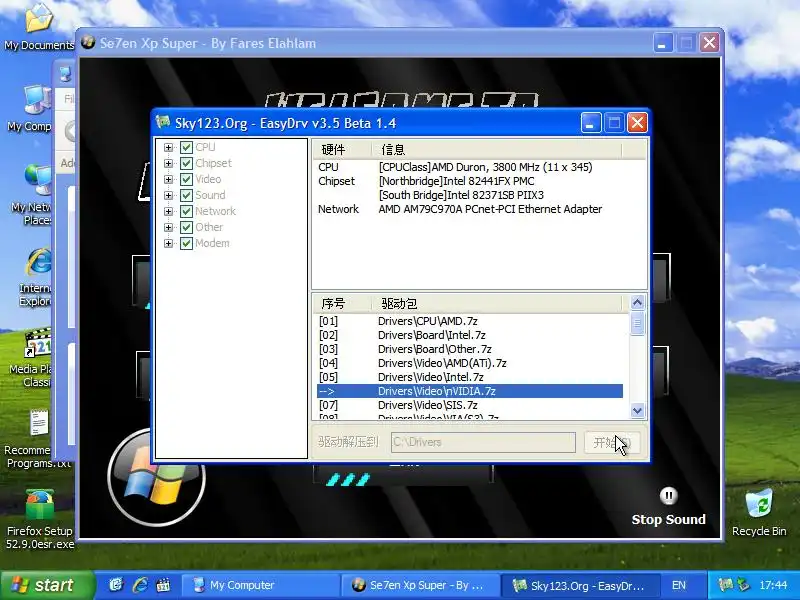
Task: Minimize the EasyDrv window
Action: click(590, 123)
